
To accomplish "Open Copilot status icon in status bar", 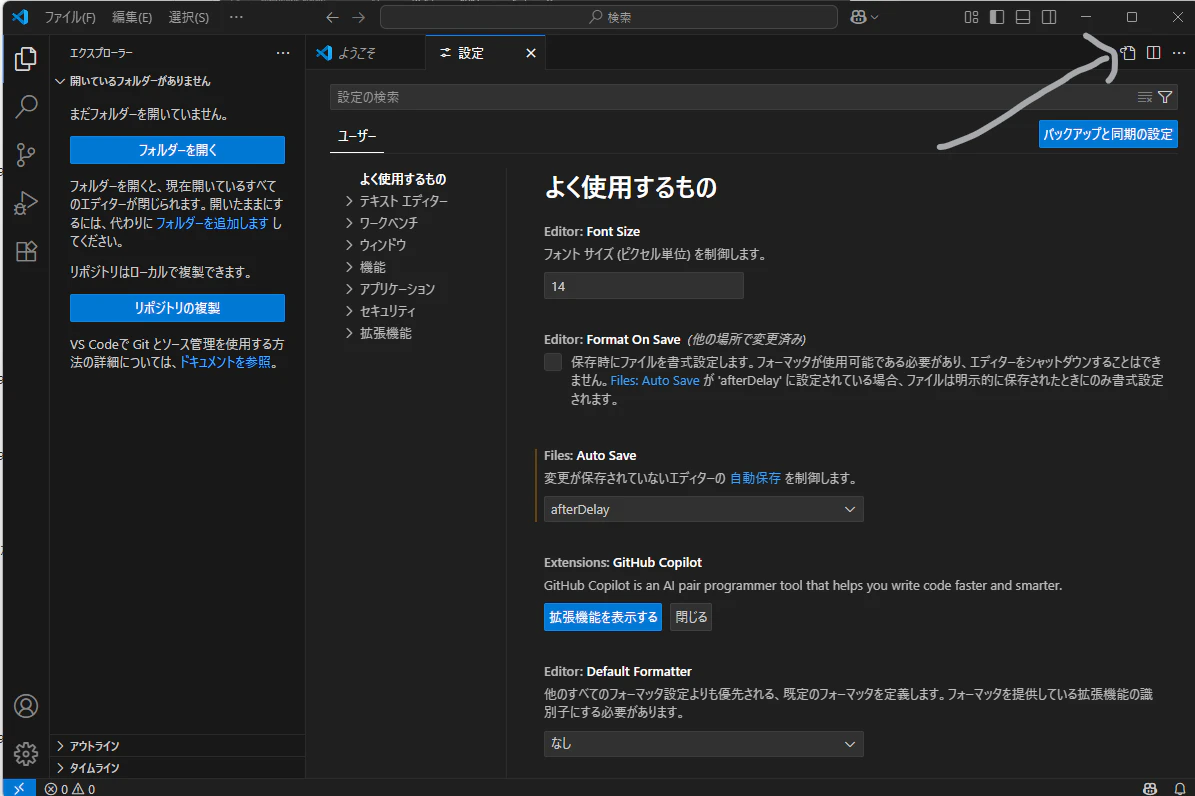I will (1150, 788).
